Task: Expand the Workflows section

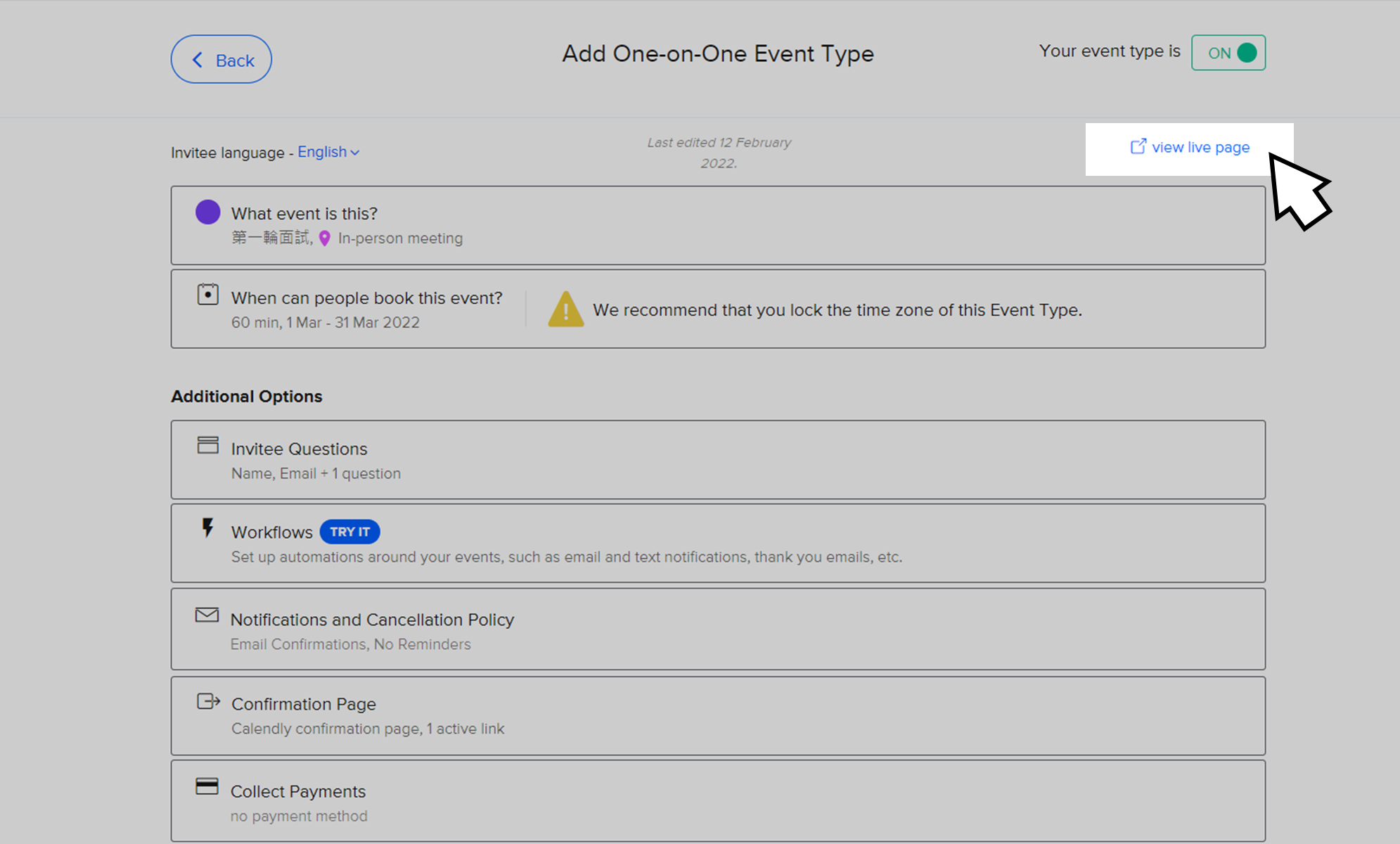Action: [x=718, y=543]
